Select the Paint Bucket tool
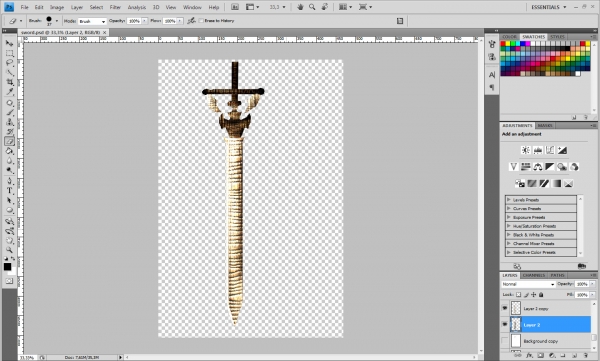Screen dimensions: 600x361 coord(10,151)
